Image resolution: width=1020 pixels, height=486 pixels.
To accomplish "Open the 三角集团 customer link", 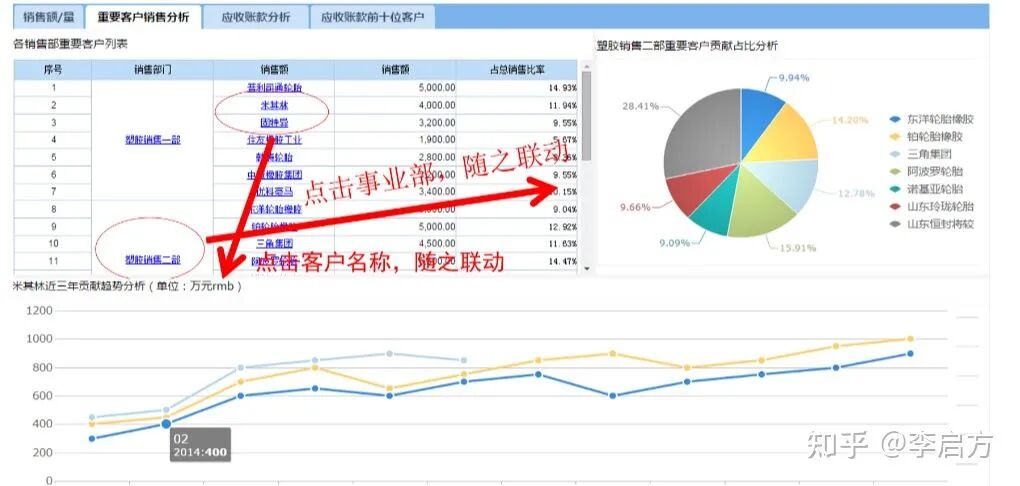I will (x=275, y=243).
